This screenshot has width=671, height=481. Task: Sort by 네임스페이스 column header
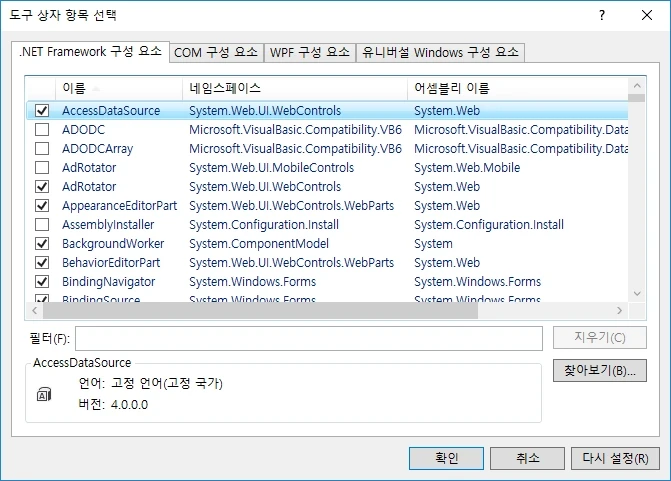click(295, 88)
